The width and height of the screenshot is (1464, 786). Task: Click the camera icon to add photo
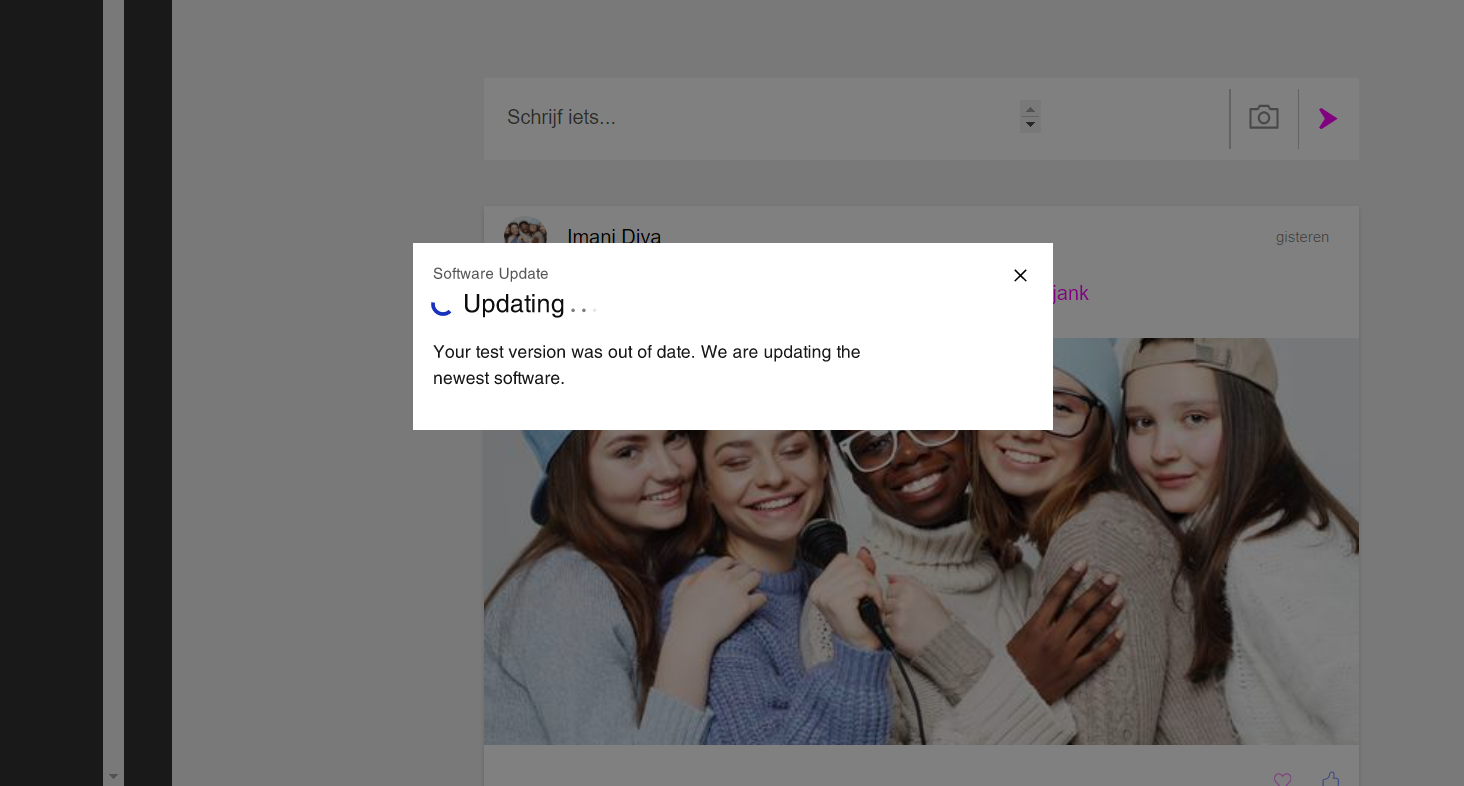[1264, 117]
